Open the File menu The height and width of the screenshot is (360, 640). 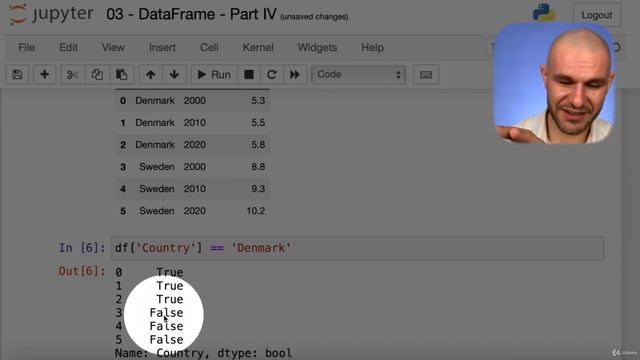point(27,47)
